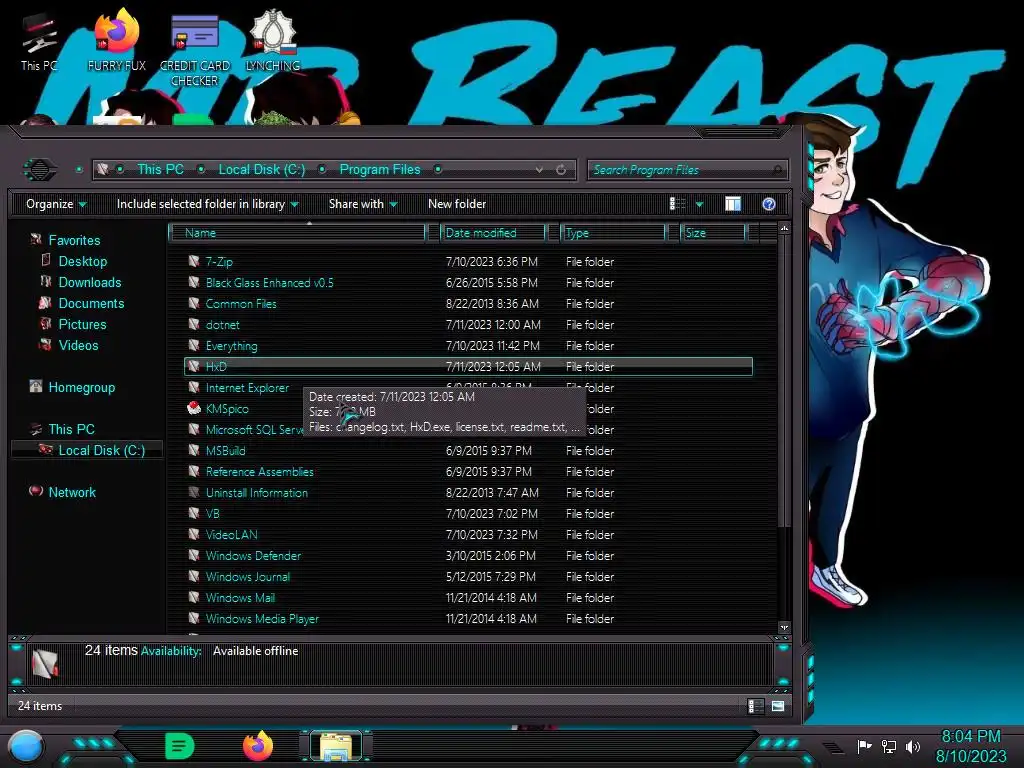1024x768 pixels.
Task: Sort by the Type column header
Action: [x=613, y=233]
